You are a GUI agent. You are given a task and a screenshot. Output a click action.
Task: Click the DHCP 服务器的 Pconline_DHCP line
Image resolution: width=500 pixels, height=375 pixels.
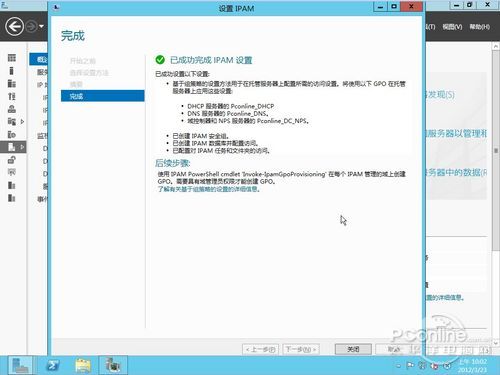(x=231, y=106)
